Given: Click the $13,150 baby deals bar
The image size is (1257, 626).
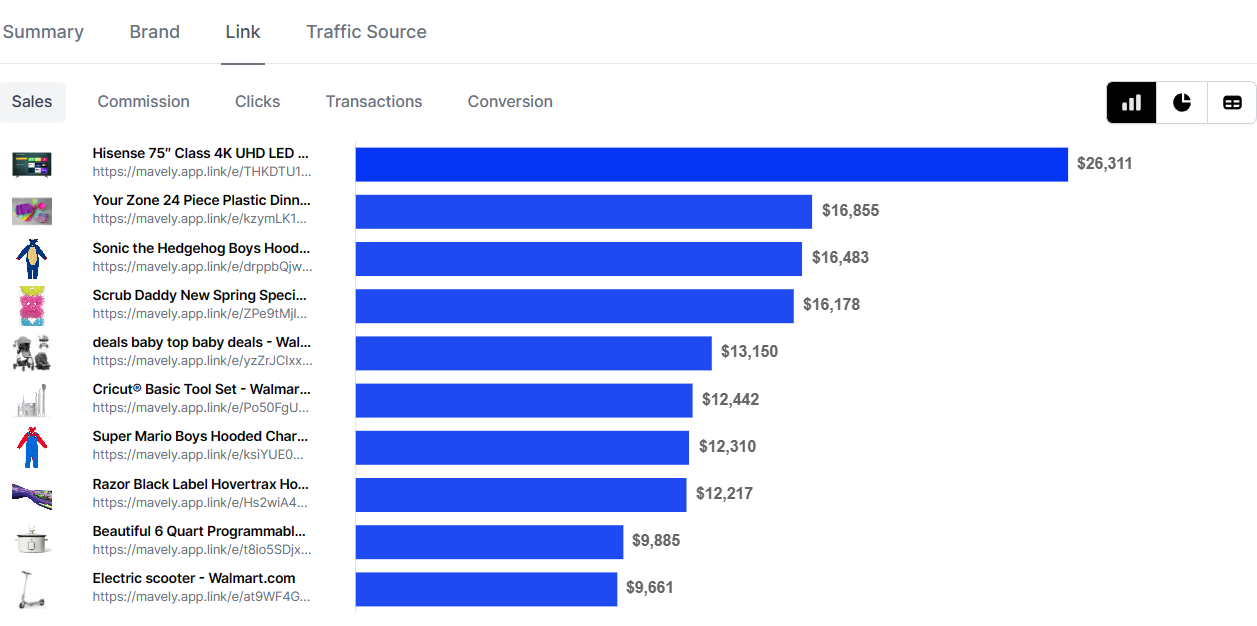Looking at the screenshot, I should (534, 352).
